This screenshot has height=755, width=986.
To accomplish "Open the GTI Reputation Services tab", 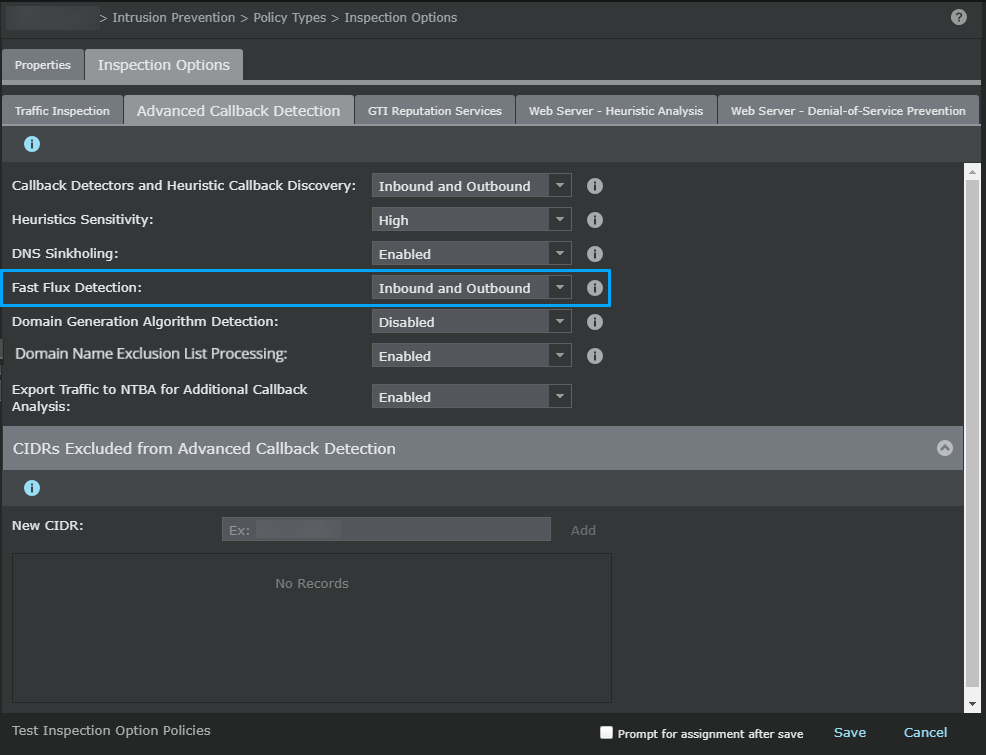I will click(x=435, y=111).
